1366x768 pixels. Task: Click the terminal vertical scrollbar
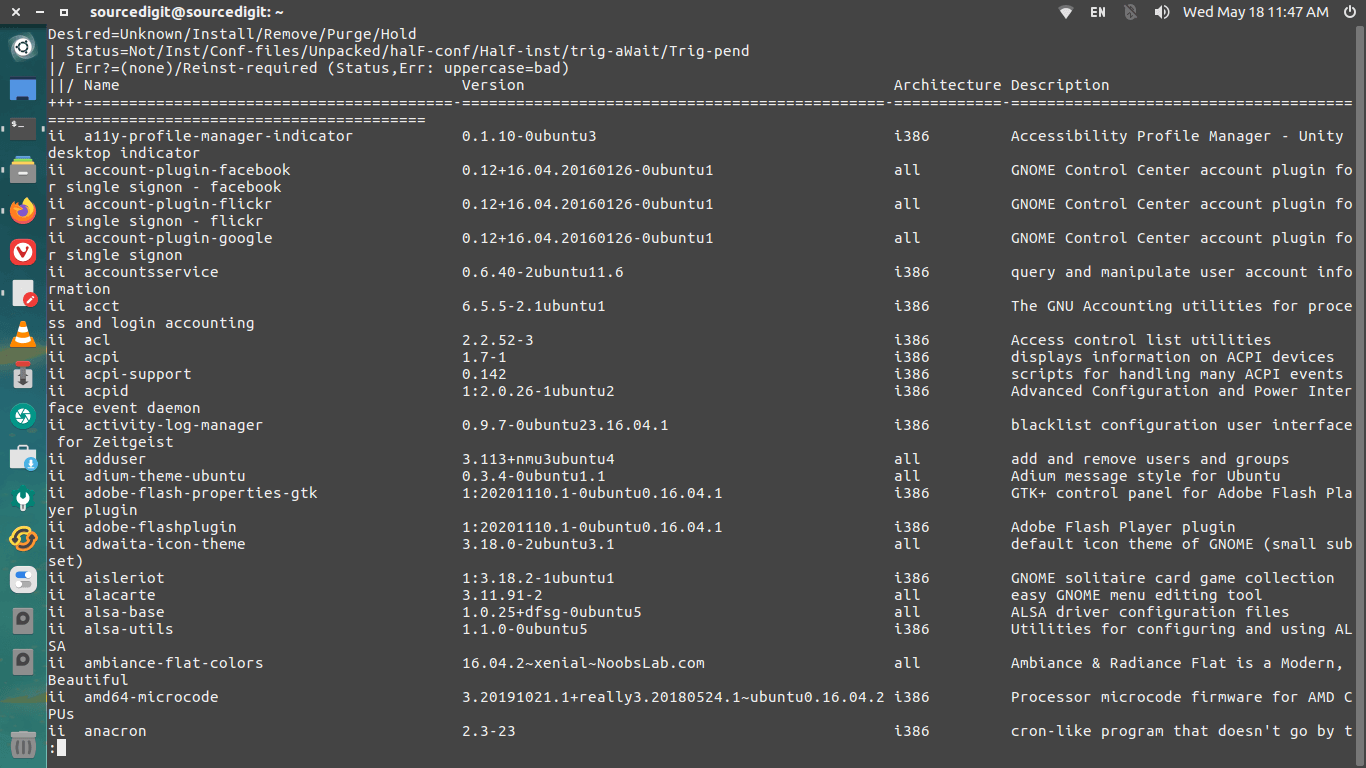tap(1359, 396)
